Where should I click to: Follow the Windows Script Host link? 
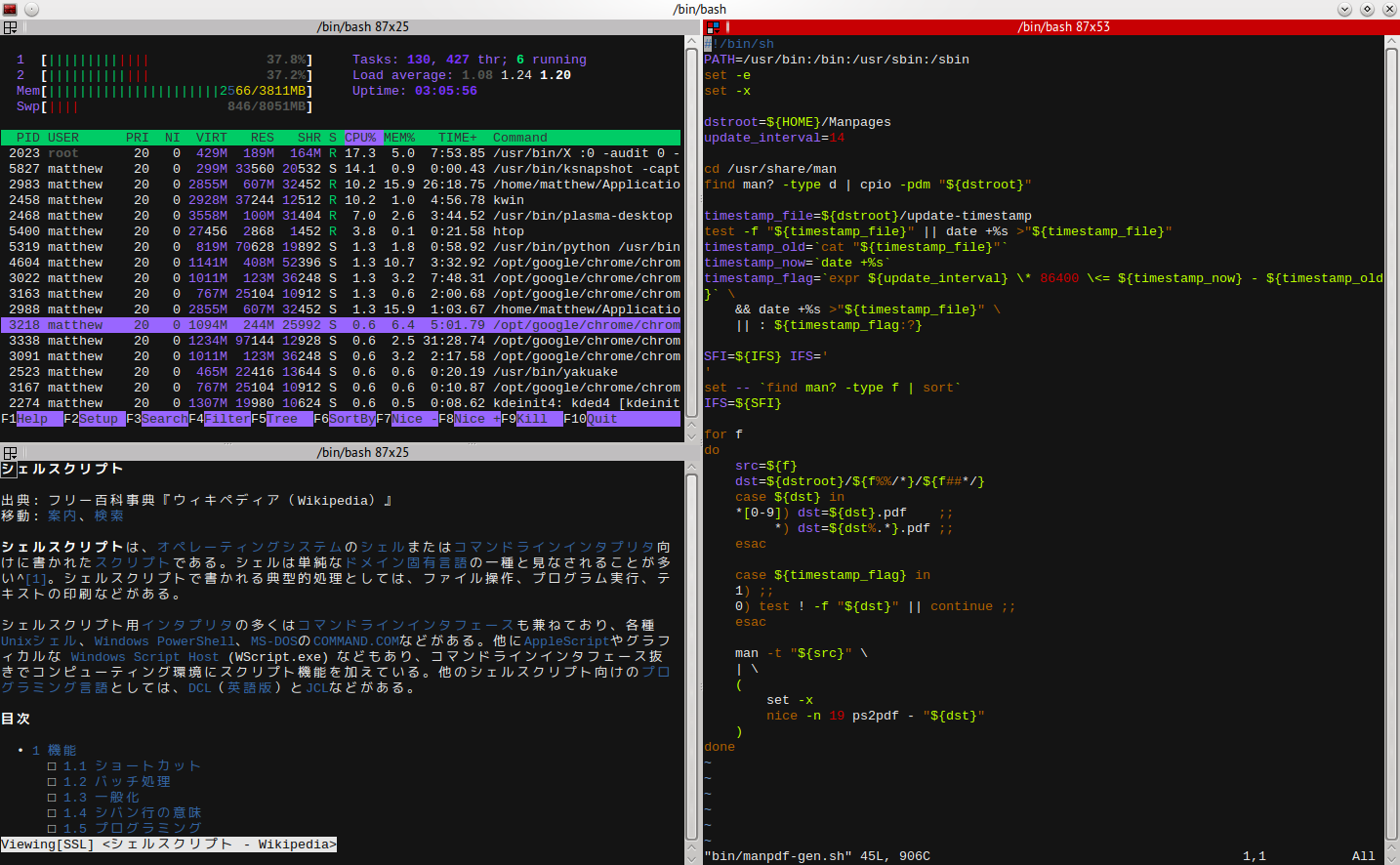tap(145, 657)
